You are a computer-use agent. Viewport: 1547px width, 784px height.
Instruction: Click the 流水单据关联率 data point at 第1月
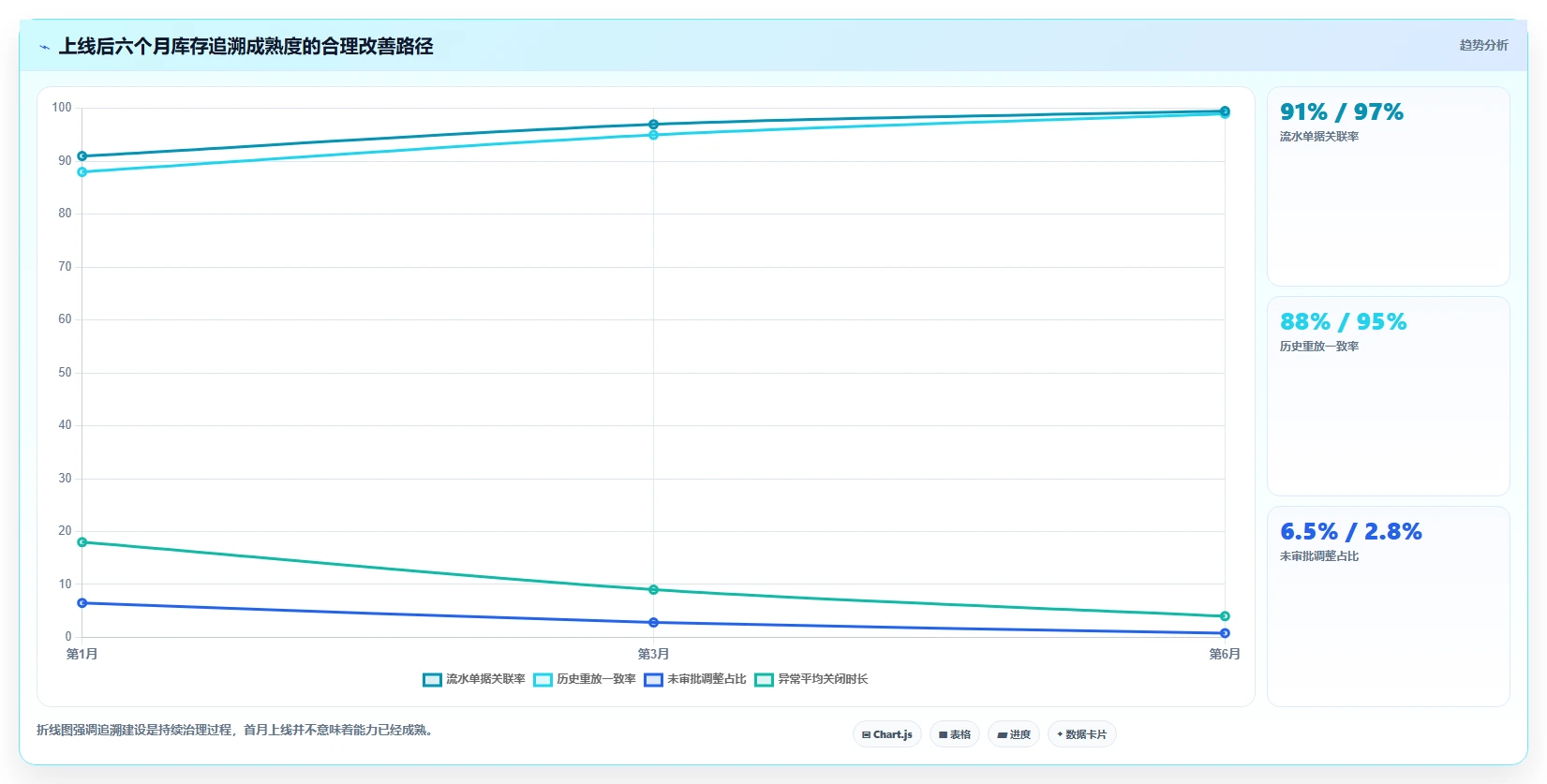pyautogui.click(x=82, y=156)
